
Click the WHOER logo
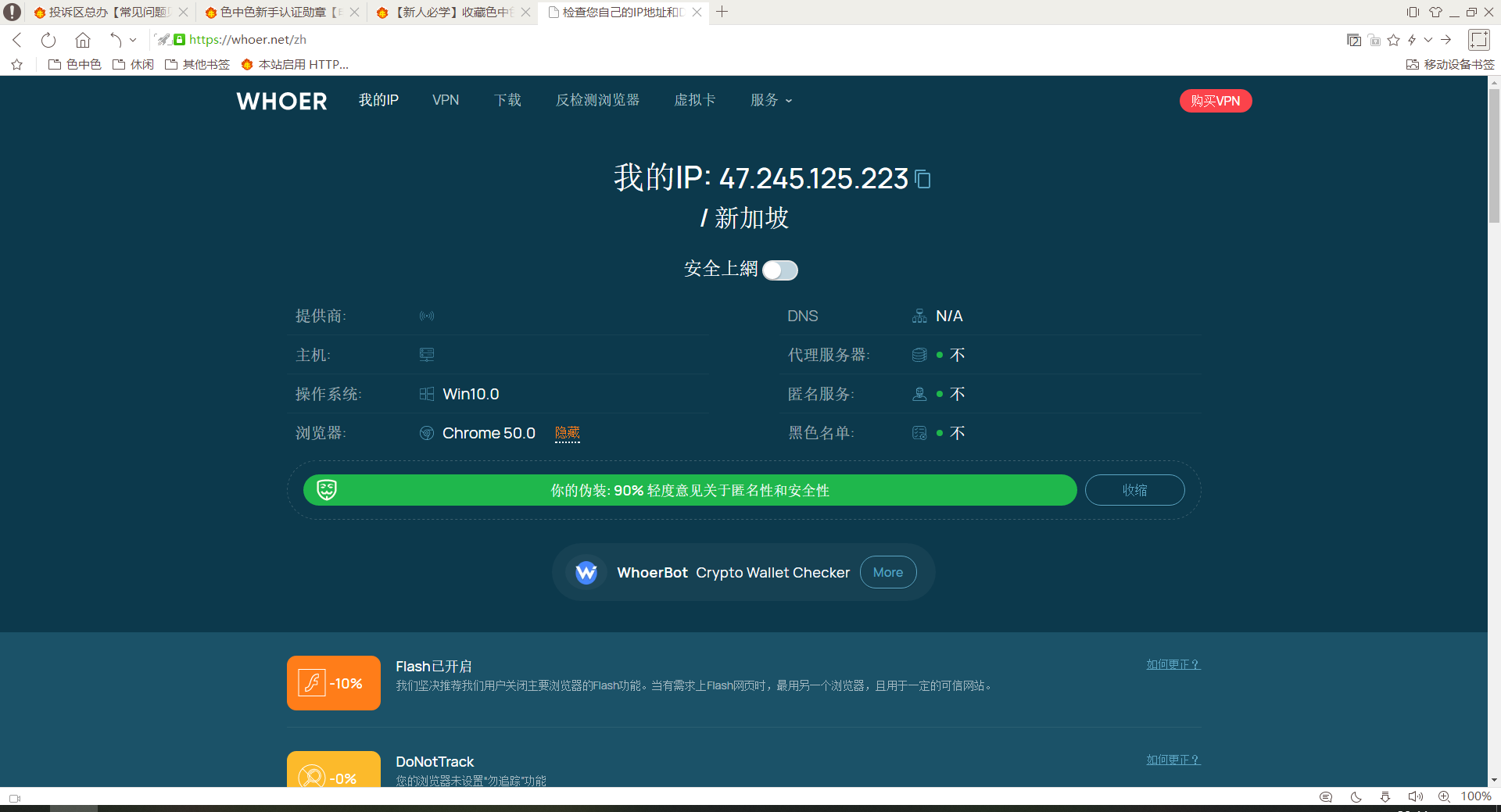click(281, 101)
